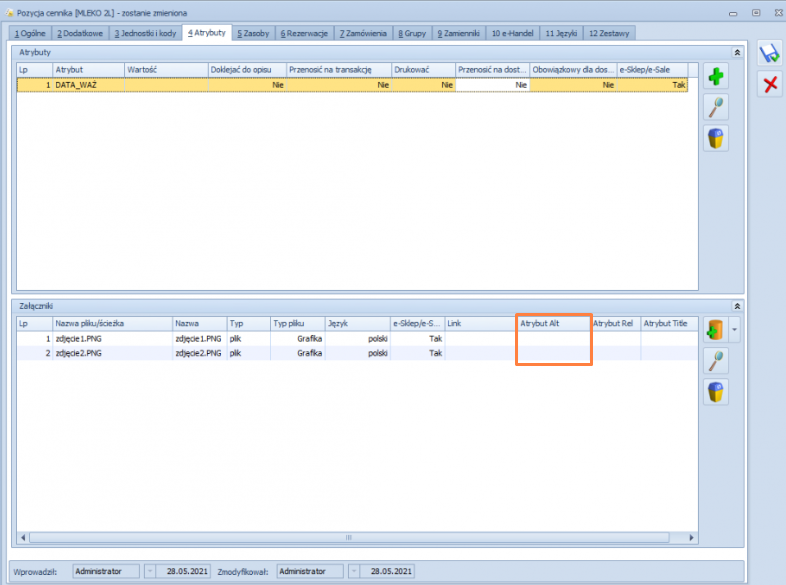Image resolution: width=786 pixels, height=585 pixels.
Task: Click the Typ pliku column header
Action: coord(298,324)
